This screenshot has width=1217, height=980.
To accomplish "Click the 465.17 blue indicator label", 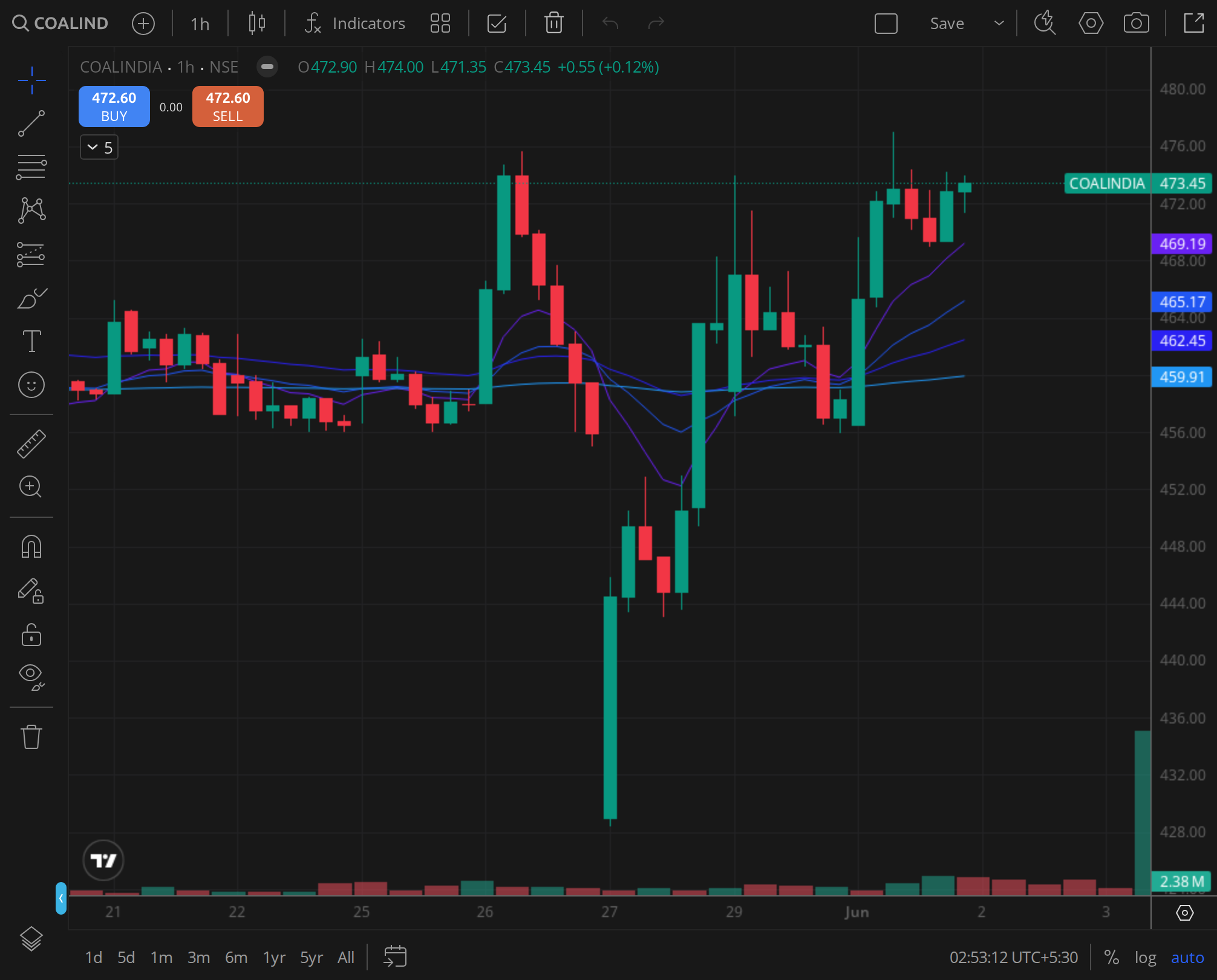I will pyautogui.click(x=1182, y=302).
